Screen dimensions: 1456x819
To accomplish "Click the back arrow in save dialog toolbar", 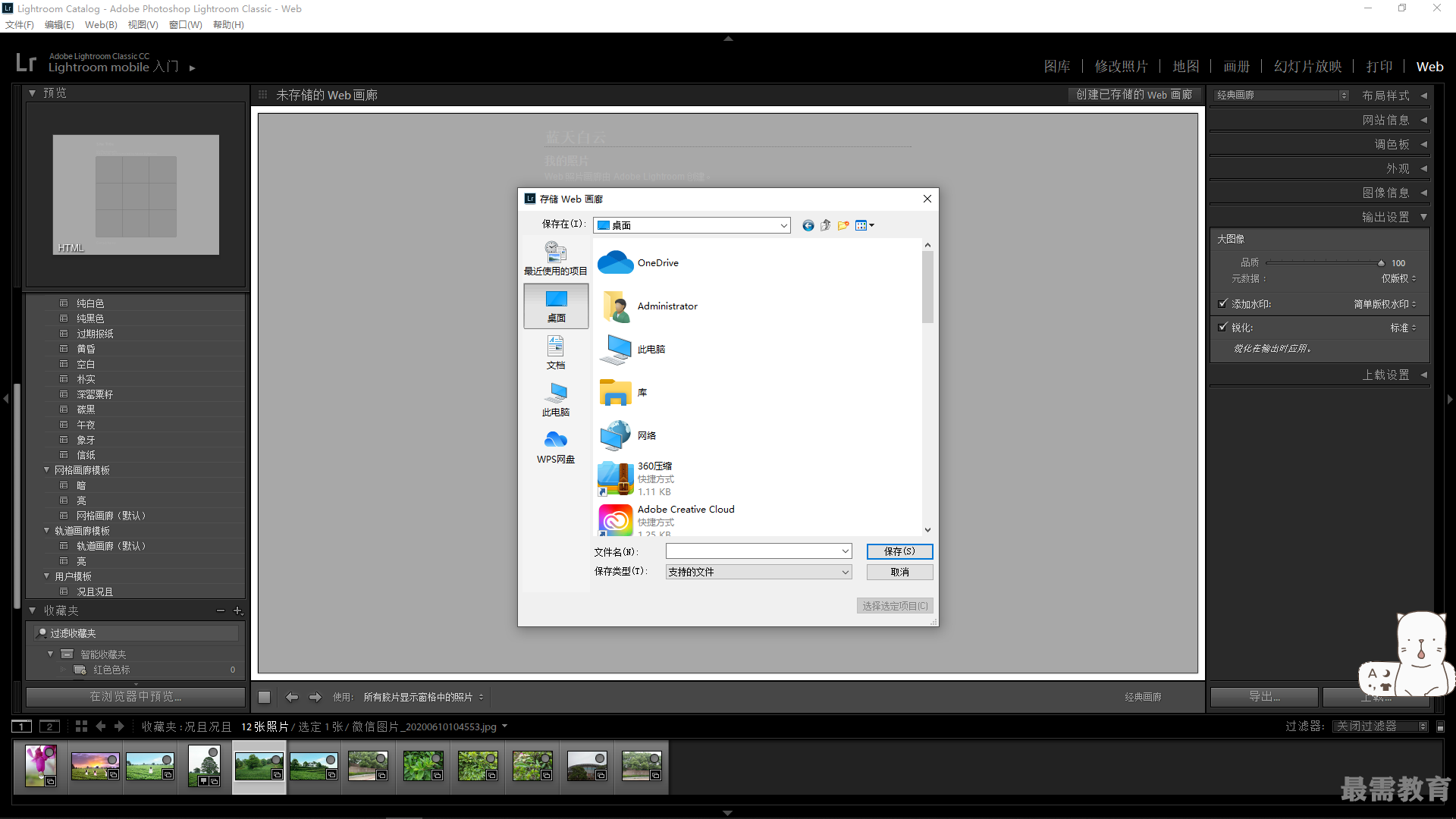I will pos(808,225).
